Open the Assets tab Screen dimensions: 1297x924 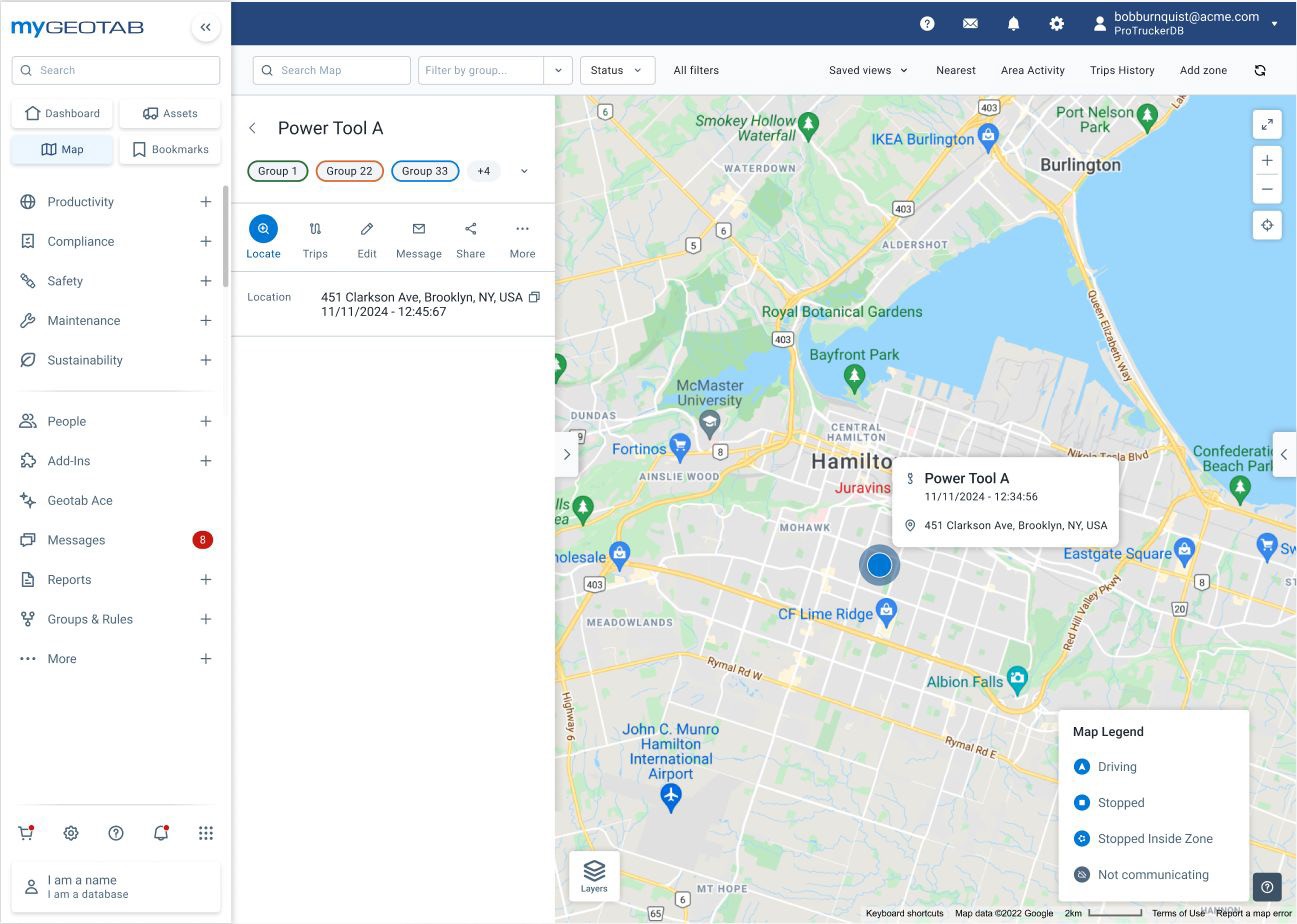click(x=170, y=113)
